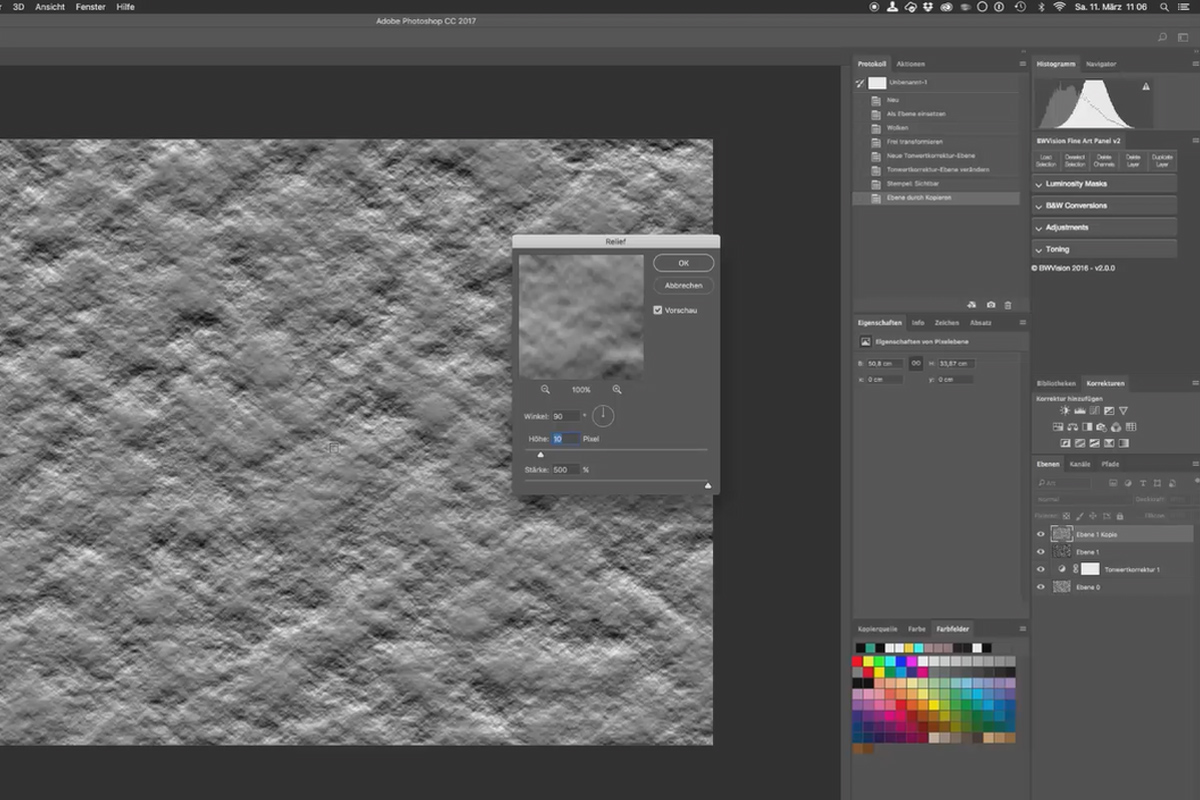Viewport: 1200px width, 800px height.
Task: Hide the Ebene 1 Kopie layer
Action: (1040, 534)
